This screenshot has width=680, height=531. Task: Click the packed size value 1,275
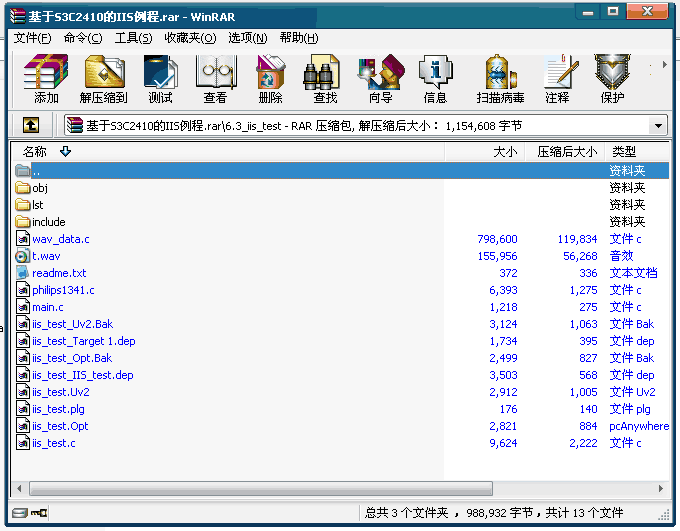[x=583, y=290]
